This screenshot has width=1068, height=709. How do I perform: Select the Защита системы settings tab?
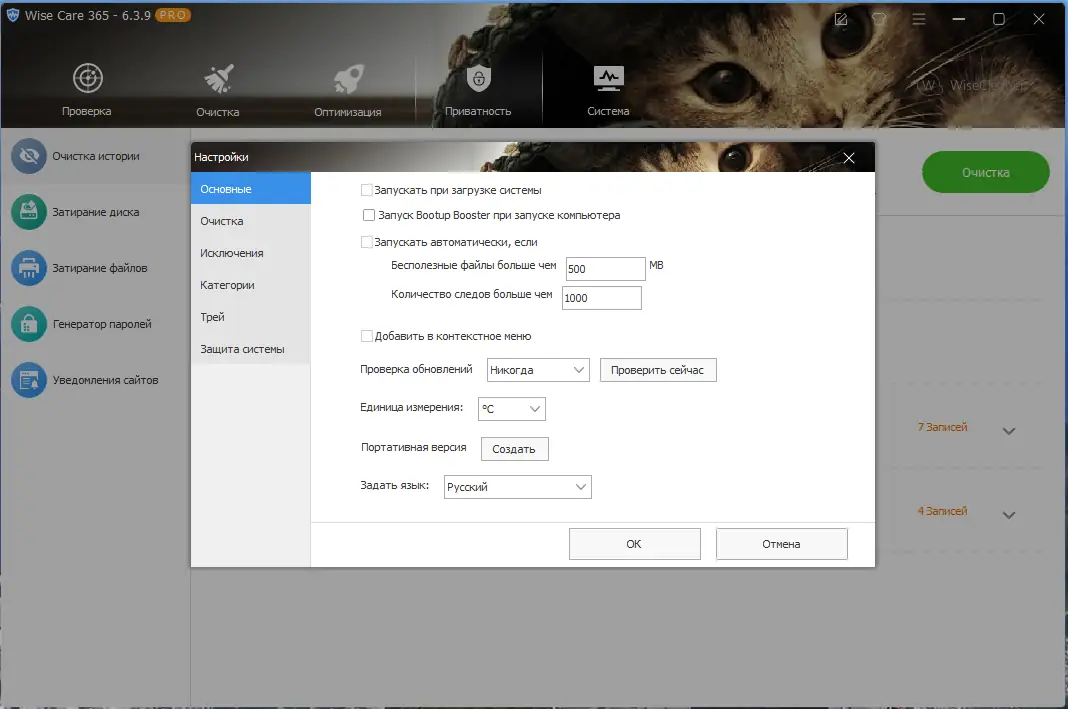point(251,349)
